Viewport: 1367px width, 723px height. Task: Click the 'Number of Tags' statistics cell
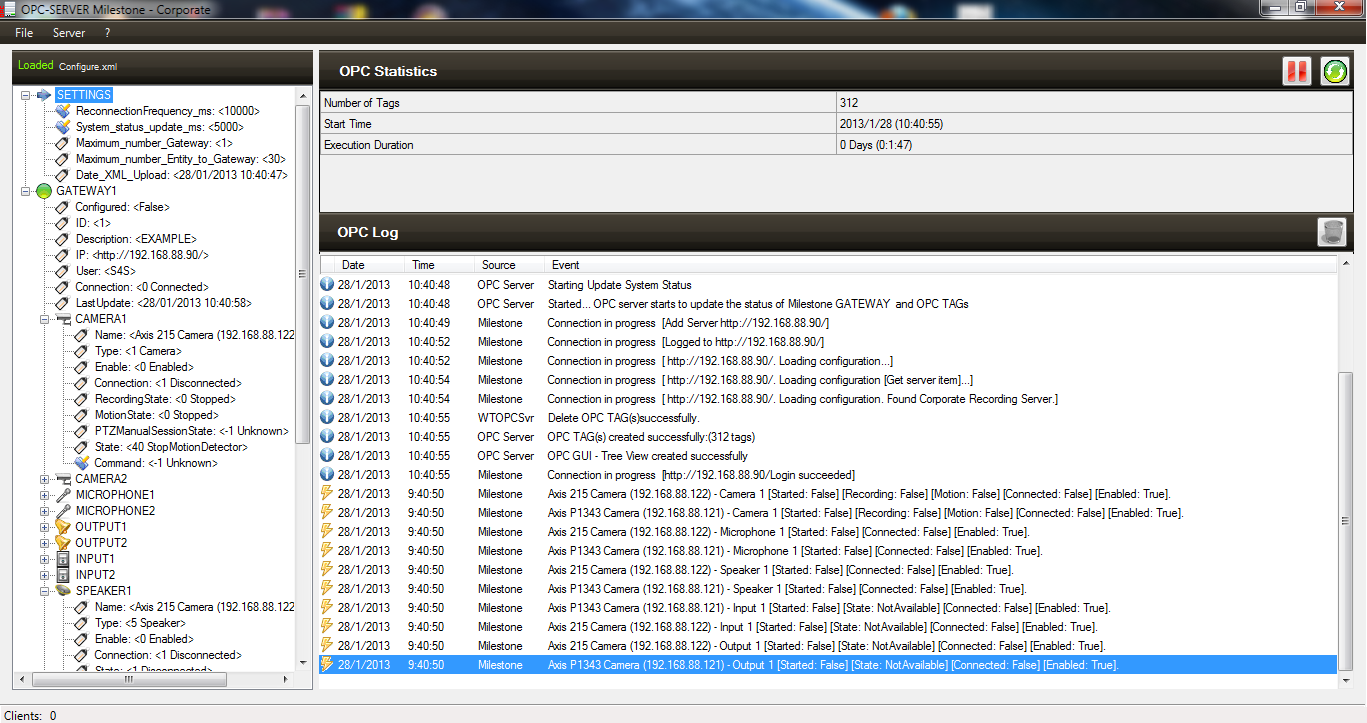point(578,103)
